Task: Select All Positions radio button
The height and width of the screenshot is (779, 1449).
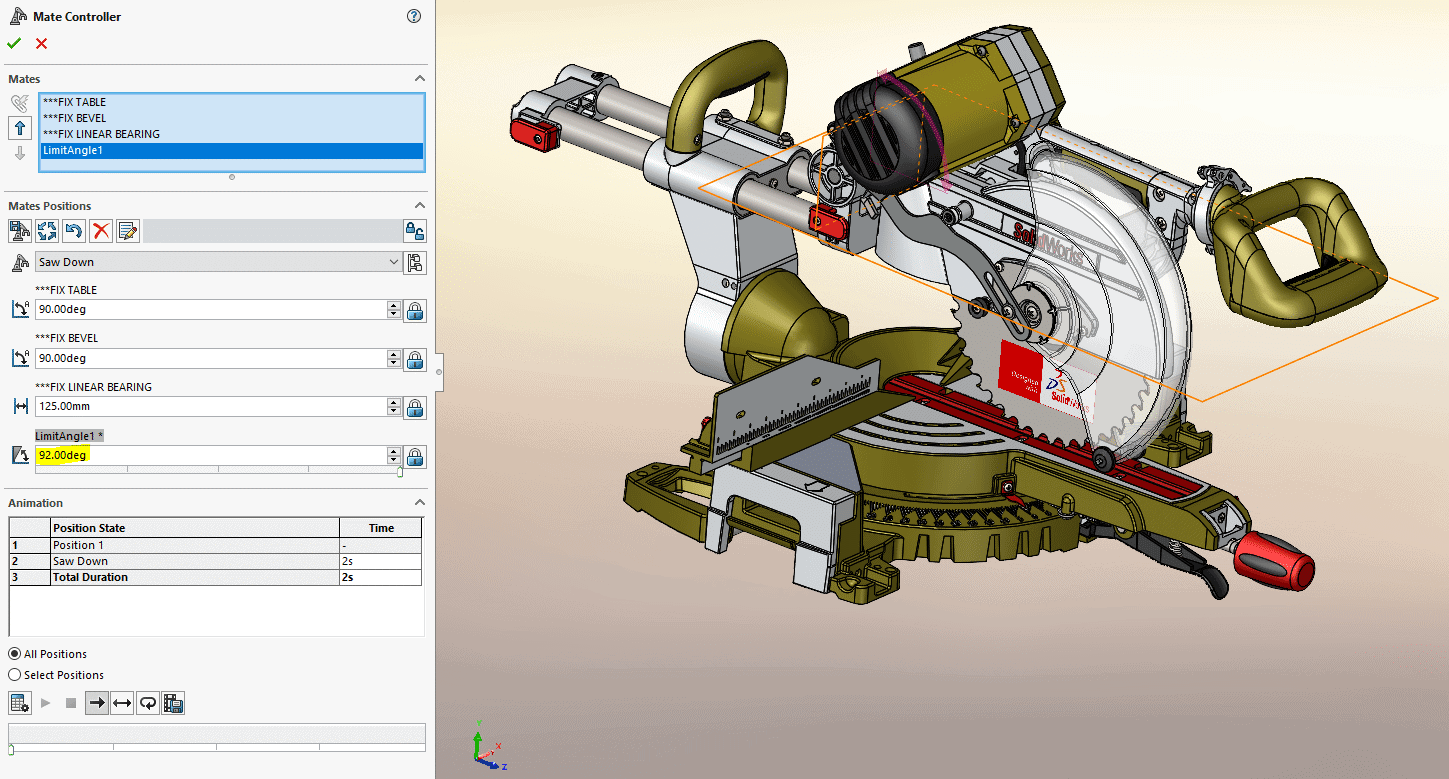Action: pos(14,654)
